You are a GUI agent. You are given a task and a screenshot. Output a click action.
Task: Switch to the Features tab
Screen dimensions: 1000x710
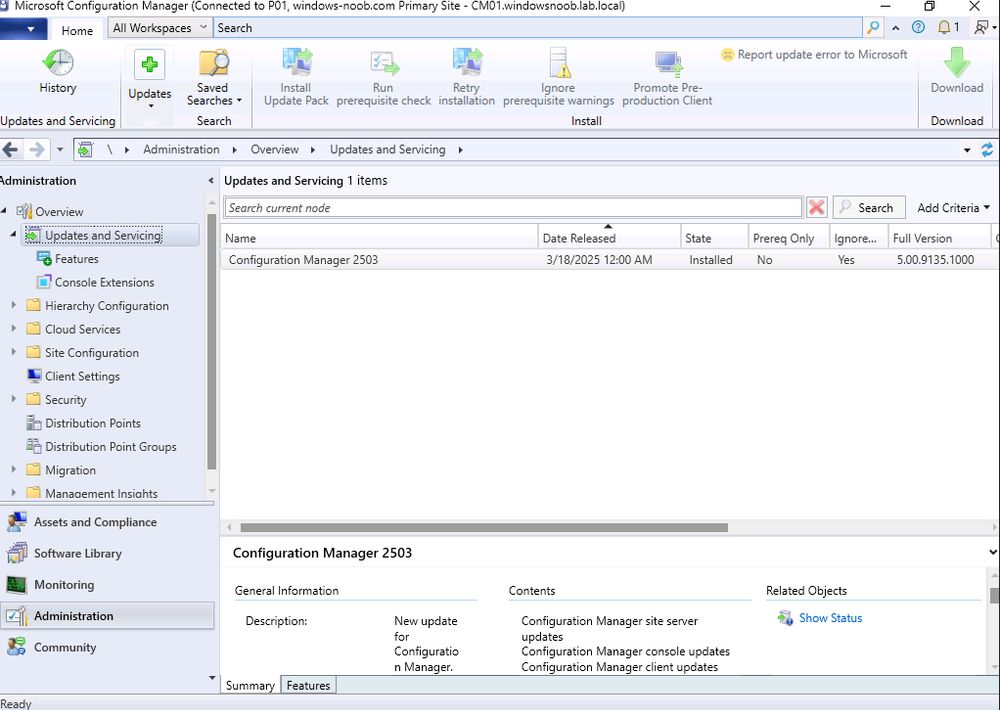(308, 685)
